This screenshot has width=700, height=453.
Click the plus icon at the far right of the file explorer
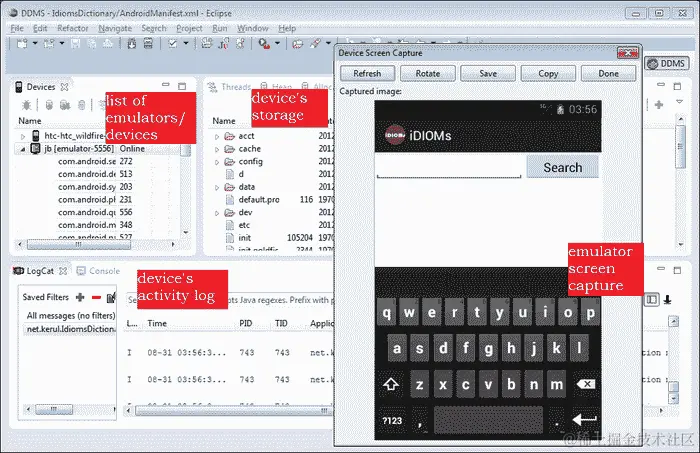pyautogui.click(x=659, y=105)
